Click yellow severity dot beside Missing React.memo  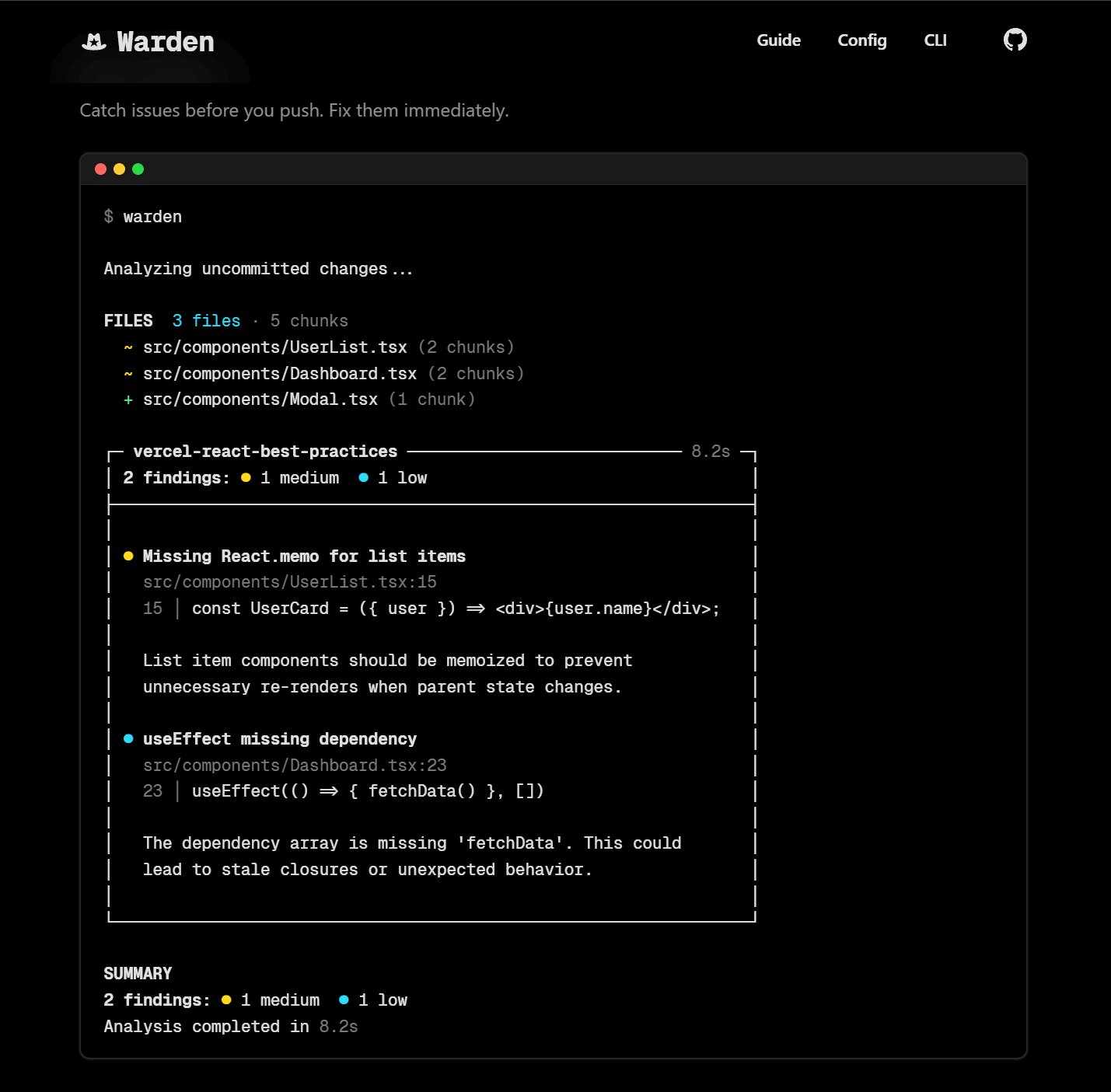[x=128, y=556]
